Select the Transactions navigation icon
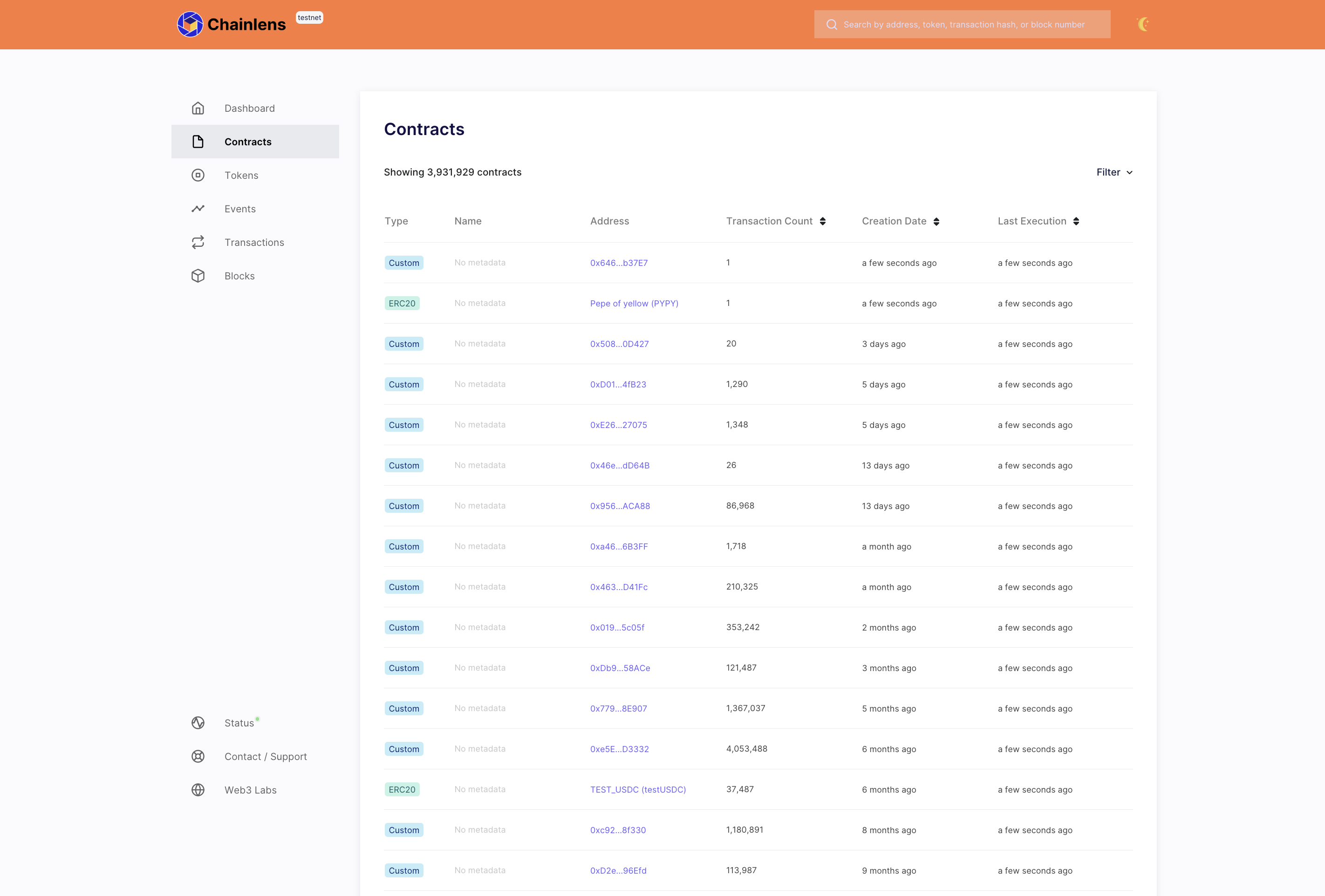 [x=198, y=242]
